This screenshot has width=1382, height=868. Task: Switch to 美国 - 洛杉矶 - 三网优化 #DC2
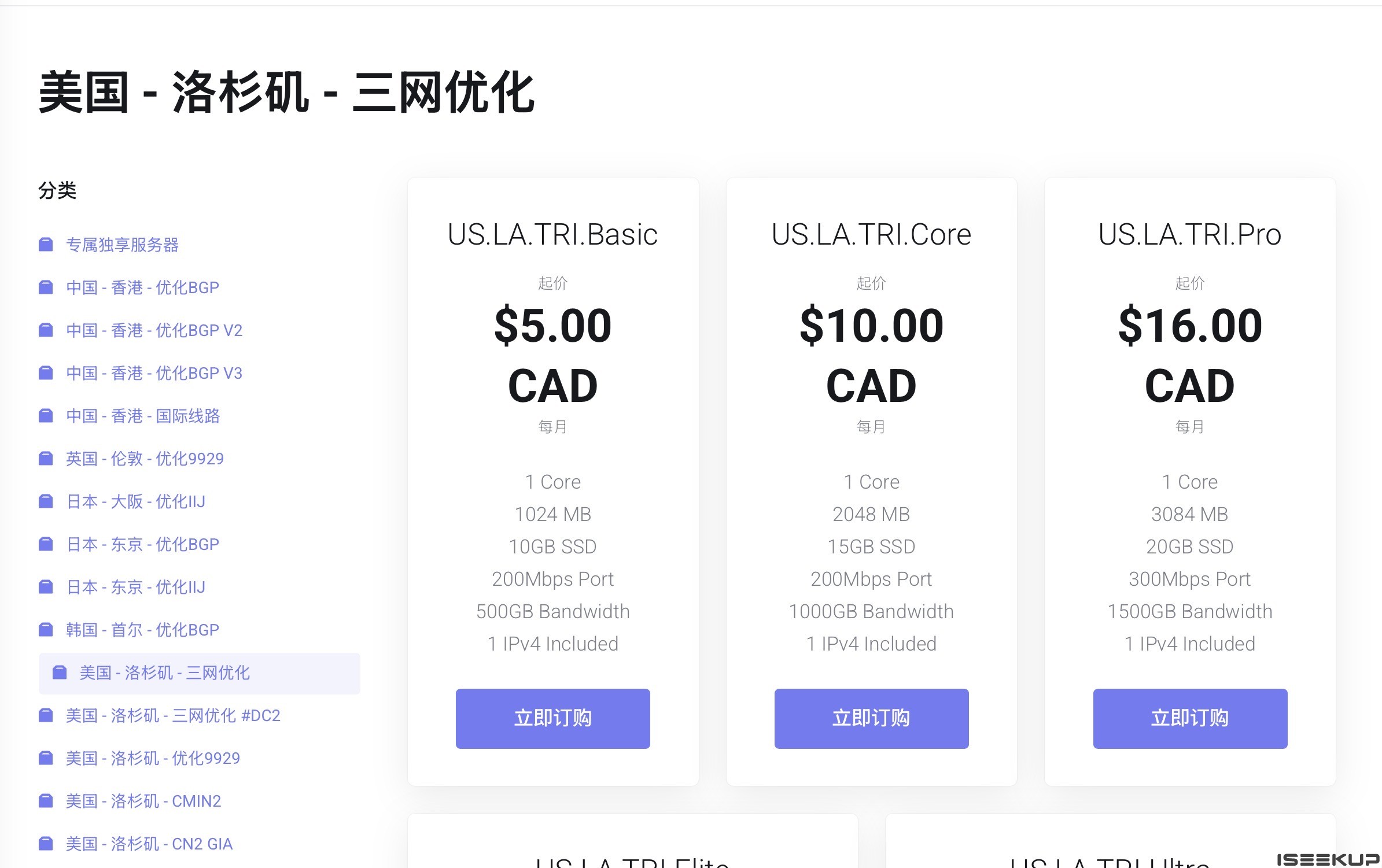(172, 715)
